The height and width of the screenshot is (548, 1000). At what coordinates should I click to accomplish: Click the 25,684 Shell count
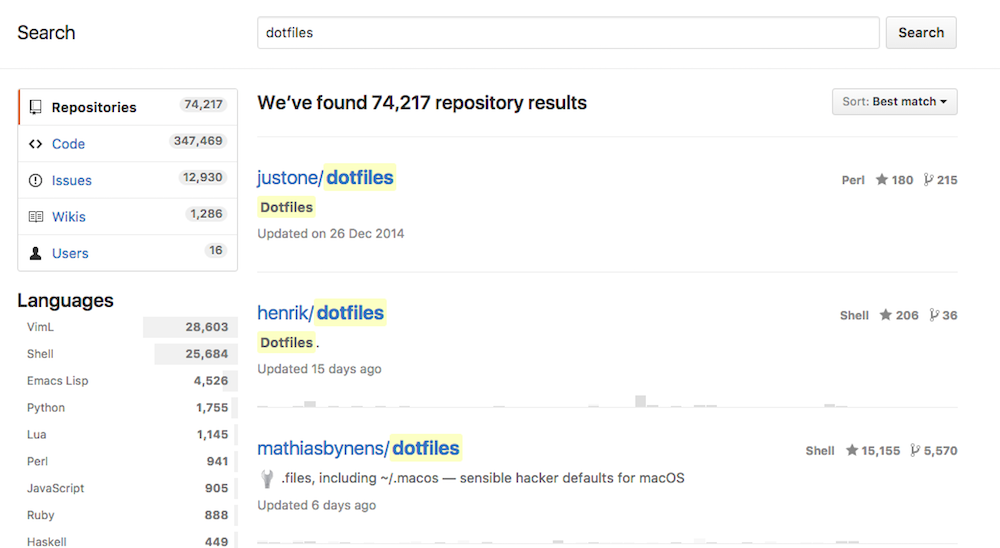tap(207, 353)
